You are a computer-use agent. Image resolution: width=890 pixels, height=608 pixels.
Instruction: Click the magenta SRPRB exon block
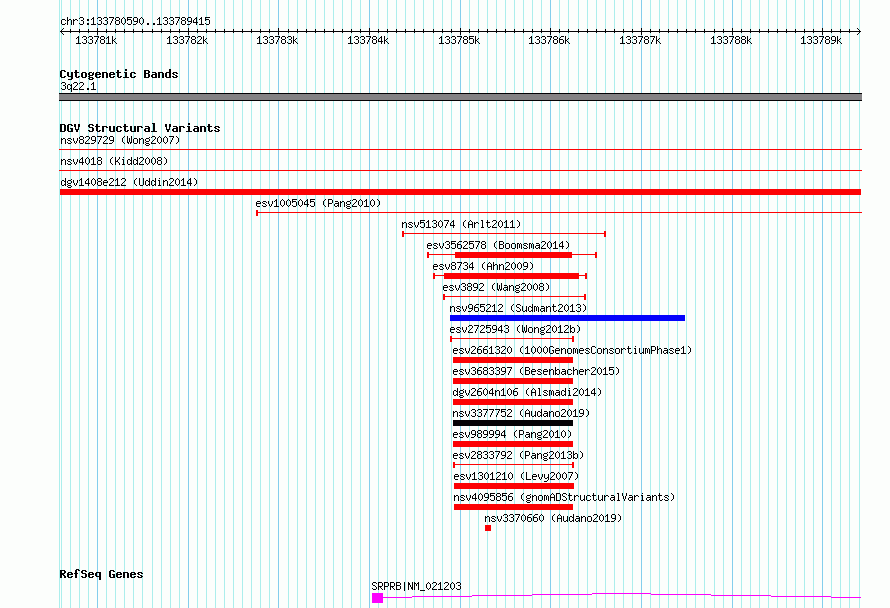(x=377, y=598)
